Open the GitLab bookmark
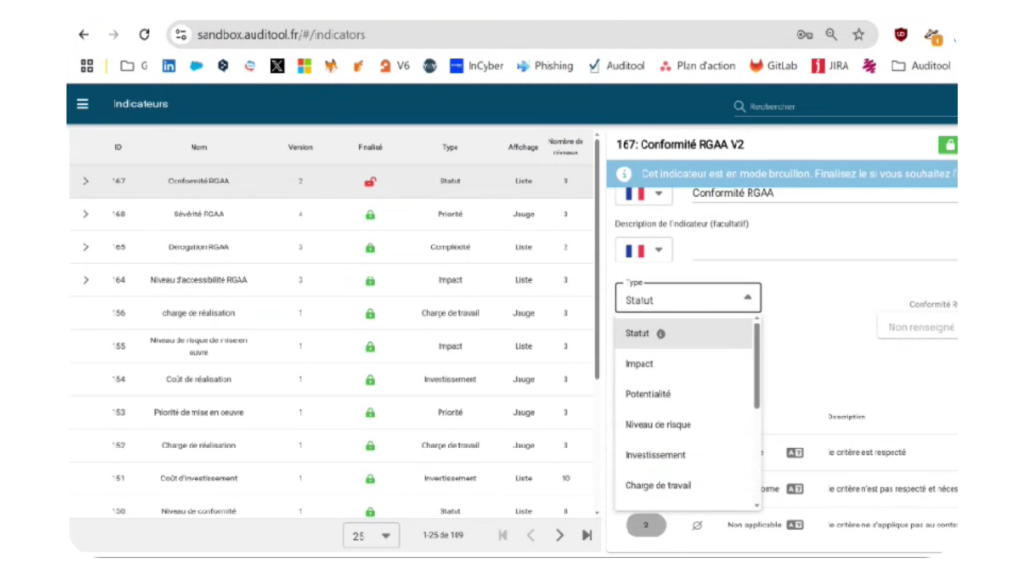1024x576 pixels. click(x=768, y=66)
